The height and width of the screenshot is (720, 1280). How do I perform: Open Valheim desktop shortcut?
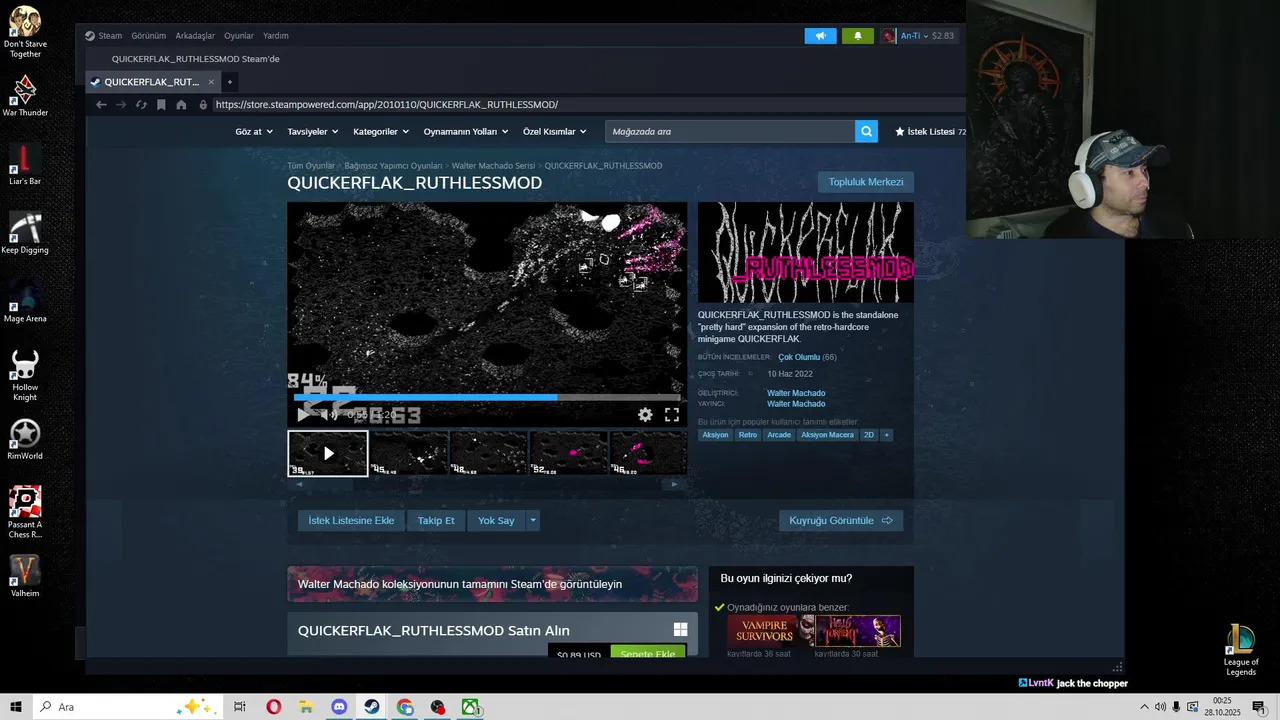point(25,576)
